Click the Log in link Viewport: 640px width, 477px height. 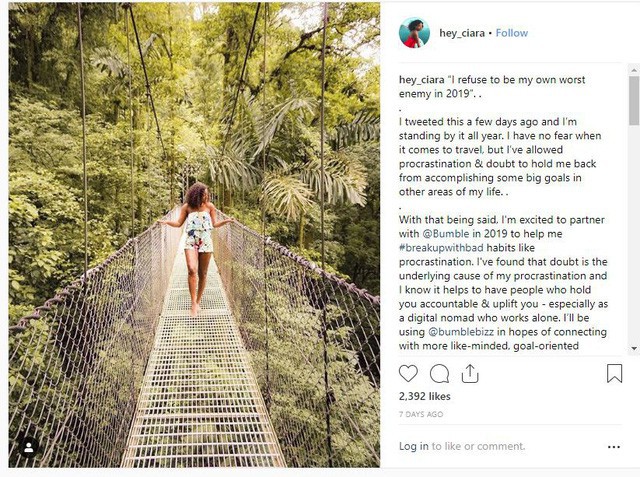(x=413, y=446)
